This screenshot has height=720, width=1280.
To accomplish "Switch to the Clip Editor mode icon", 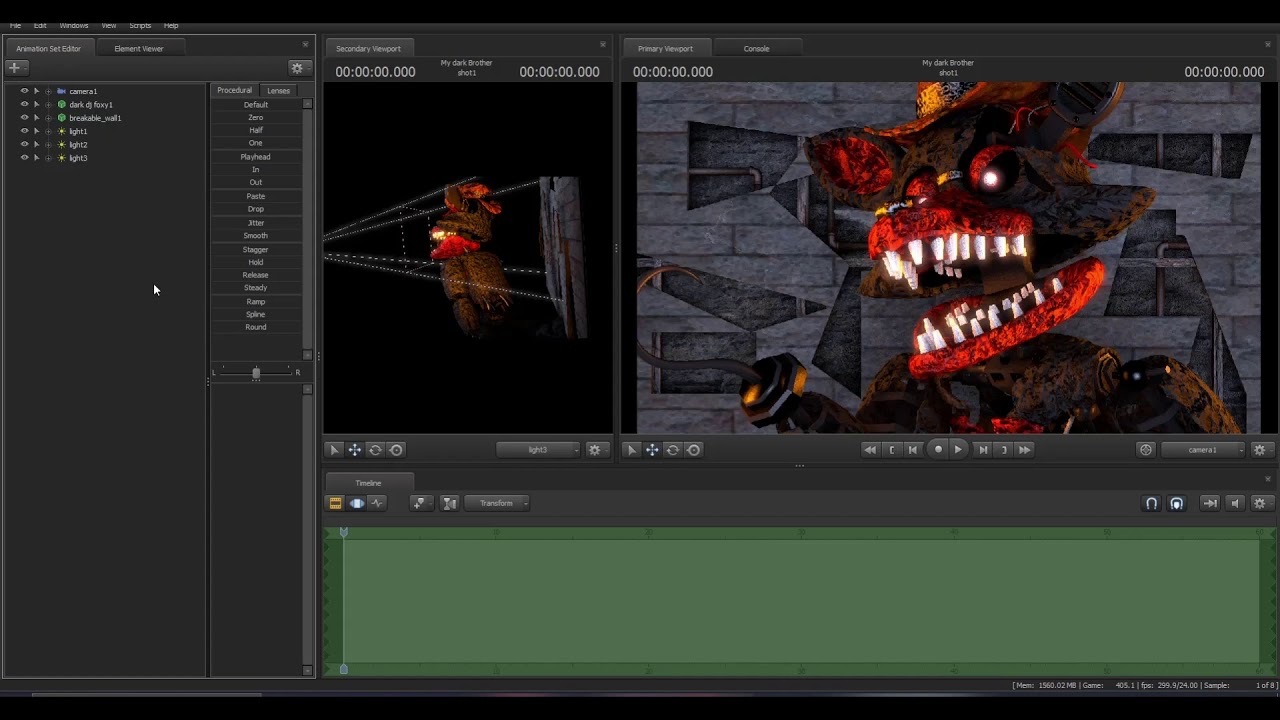I will click(335, 503).
